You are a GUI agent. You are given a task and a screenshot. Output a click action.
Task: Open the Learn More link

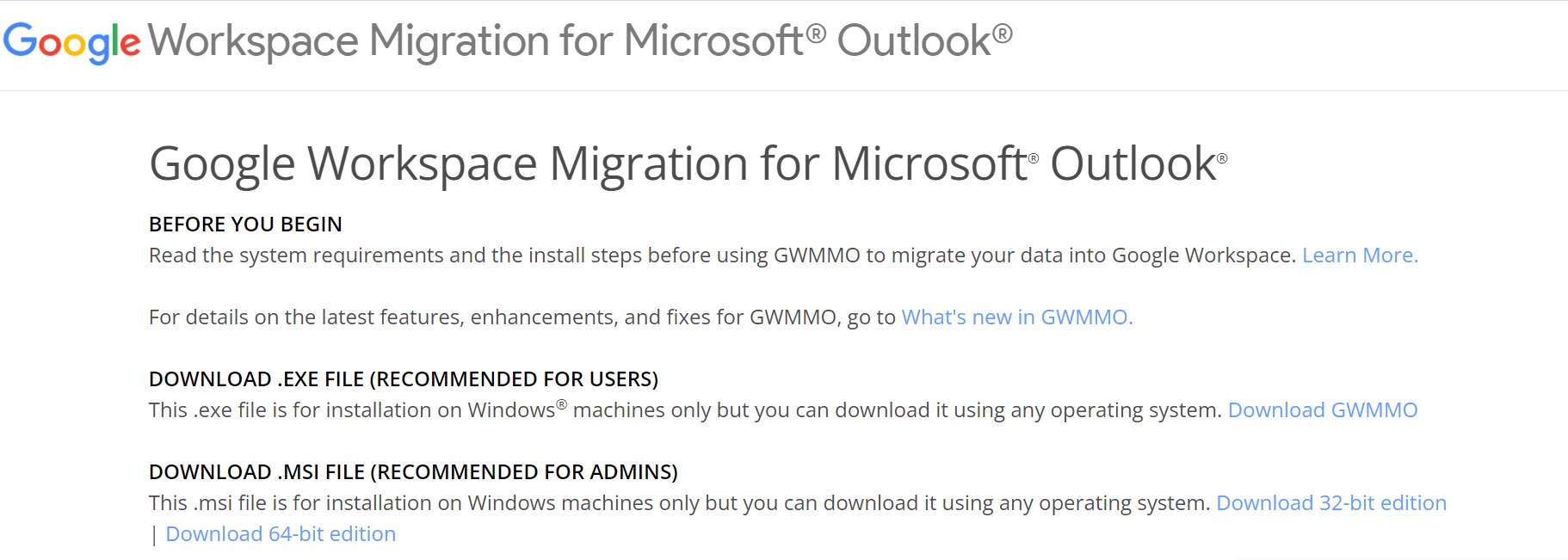(x=1360, y=255)
